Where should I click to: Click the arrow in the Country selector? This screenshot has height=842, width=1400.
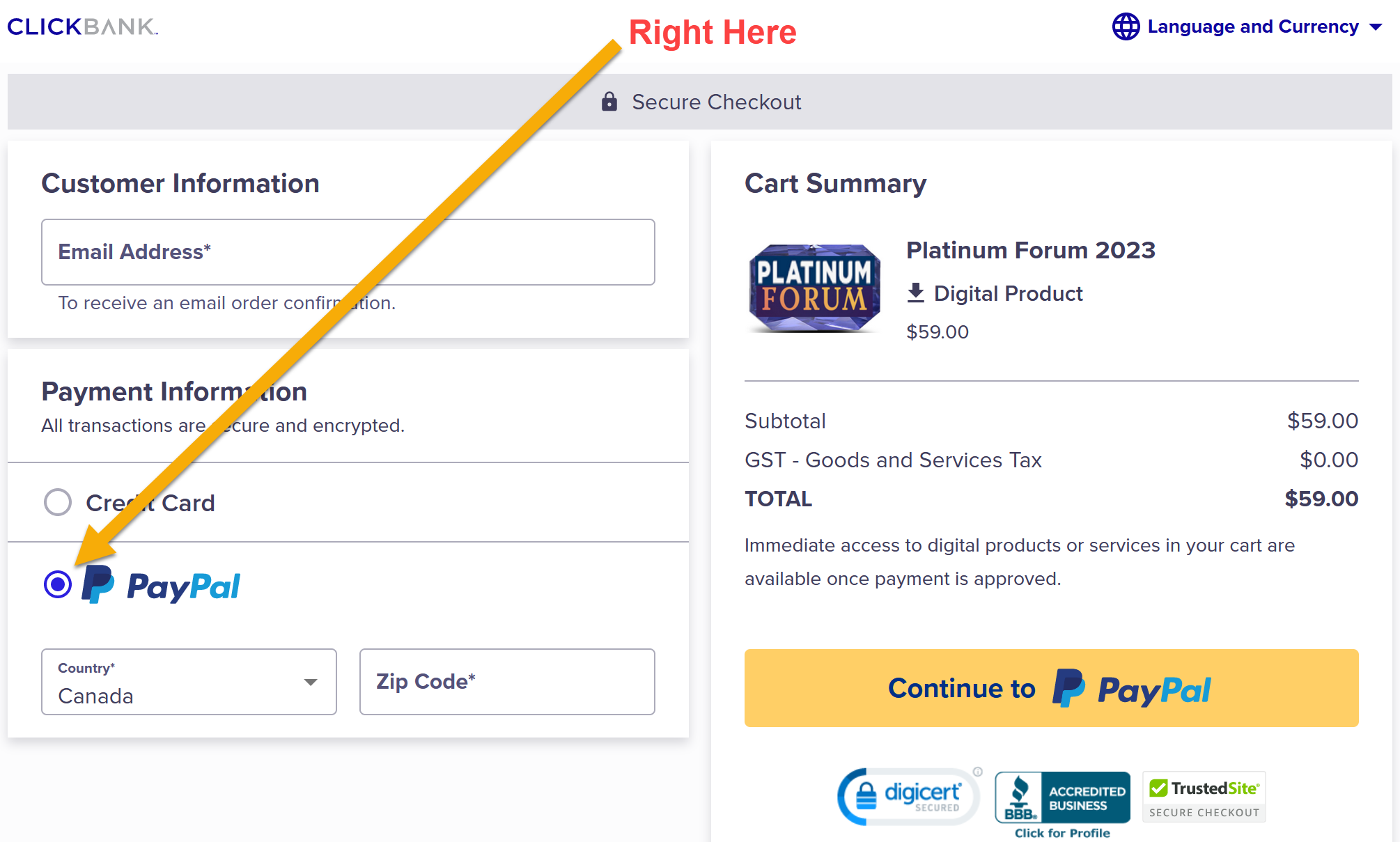pos(311,682)
